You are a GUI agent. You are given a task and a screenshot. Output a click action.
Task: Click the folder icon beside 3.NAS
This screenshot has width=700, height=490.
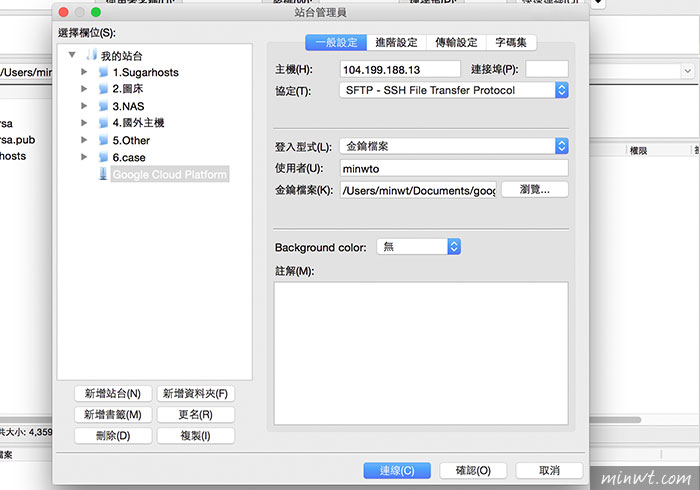click(x=103, y=106)
